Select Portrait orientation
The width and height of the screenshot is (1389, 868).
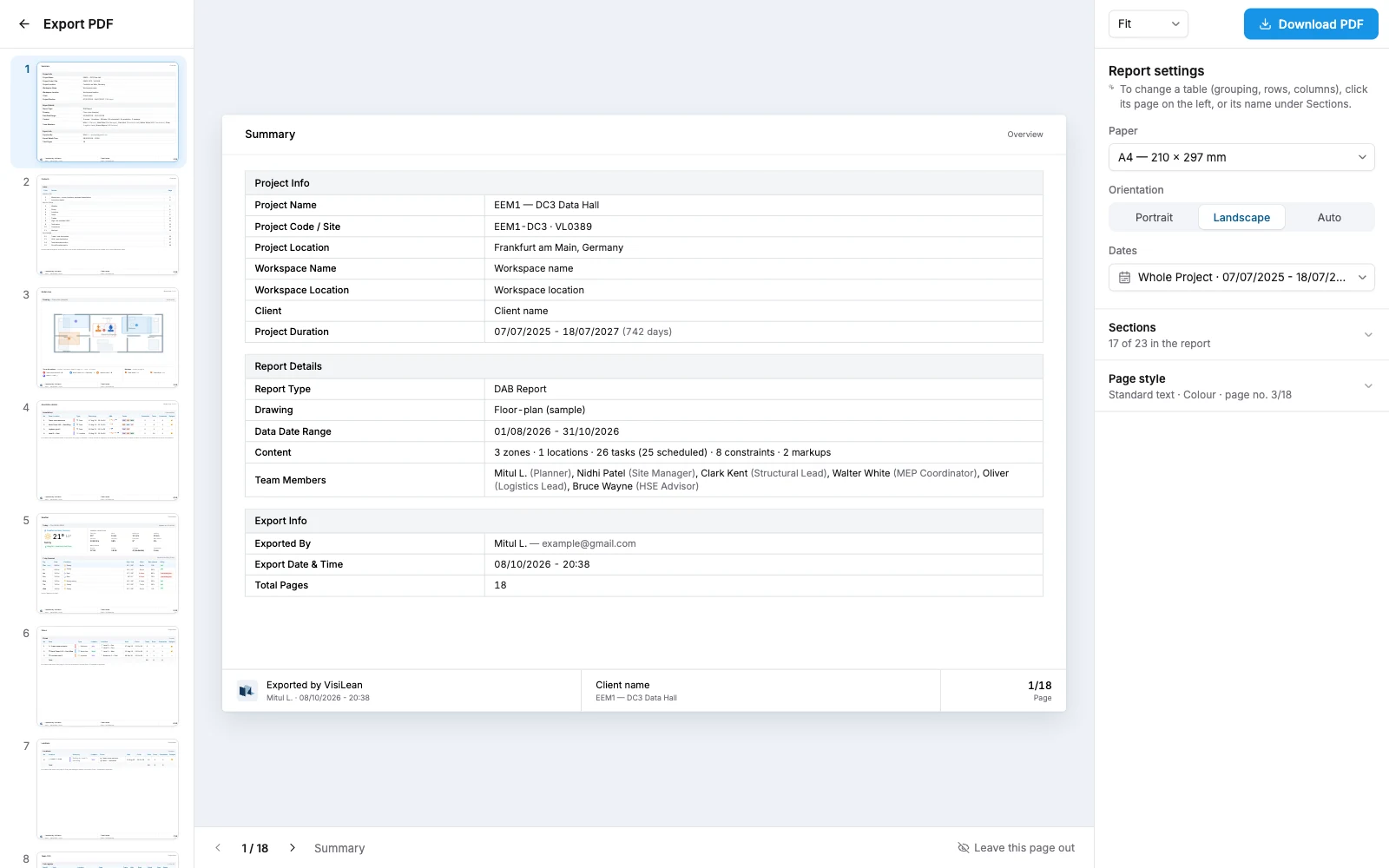click(x=1154, y=218)
